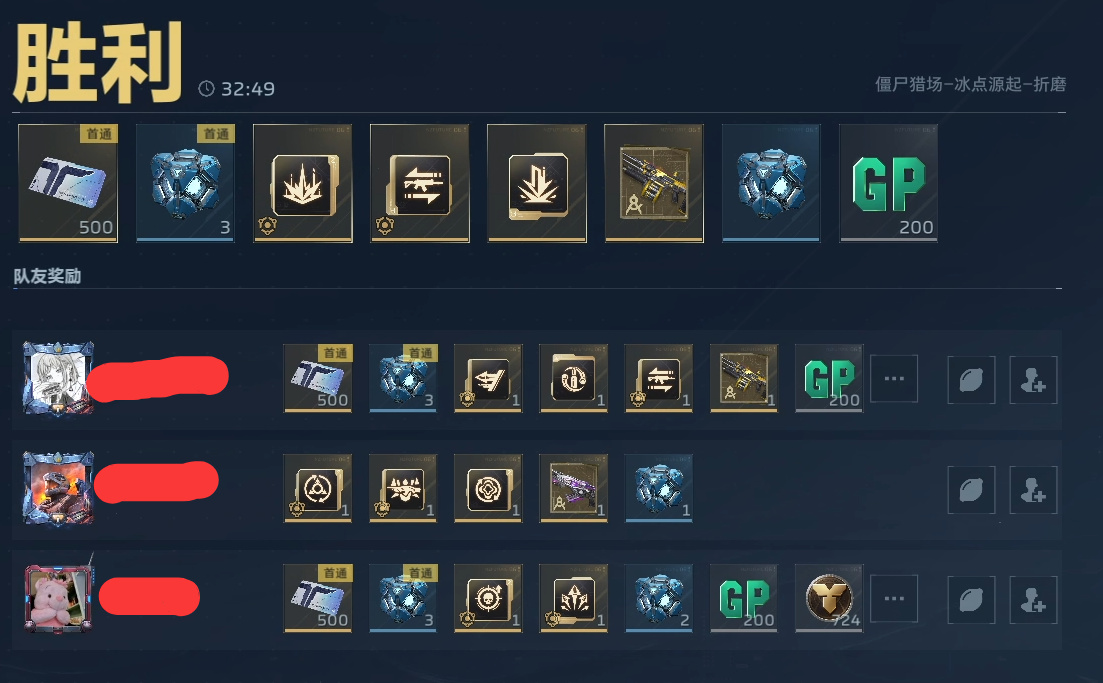Click the first teammate's GP 200 reward

[x=829, y=378]
